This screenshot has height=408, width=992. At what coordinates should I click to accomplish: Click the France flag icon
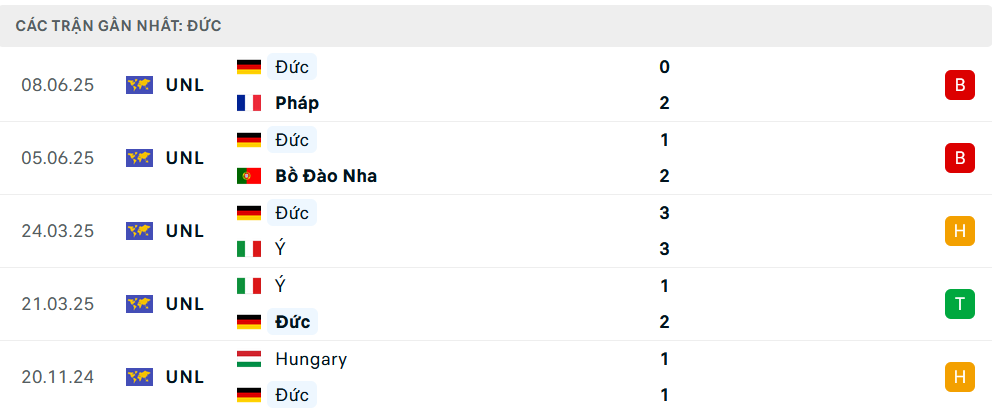tap(248, 103)
